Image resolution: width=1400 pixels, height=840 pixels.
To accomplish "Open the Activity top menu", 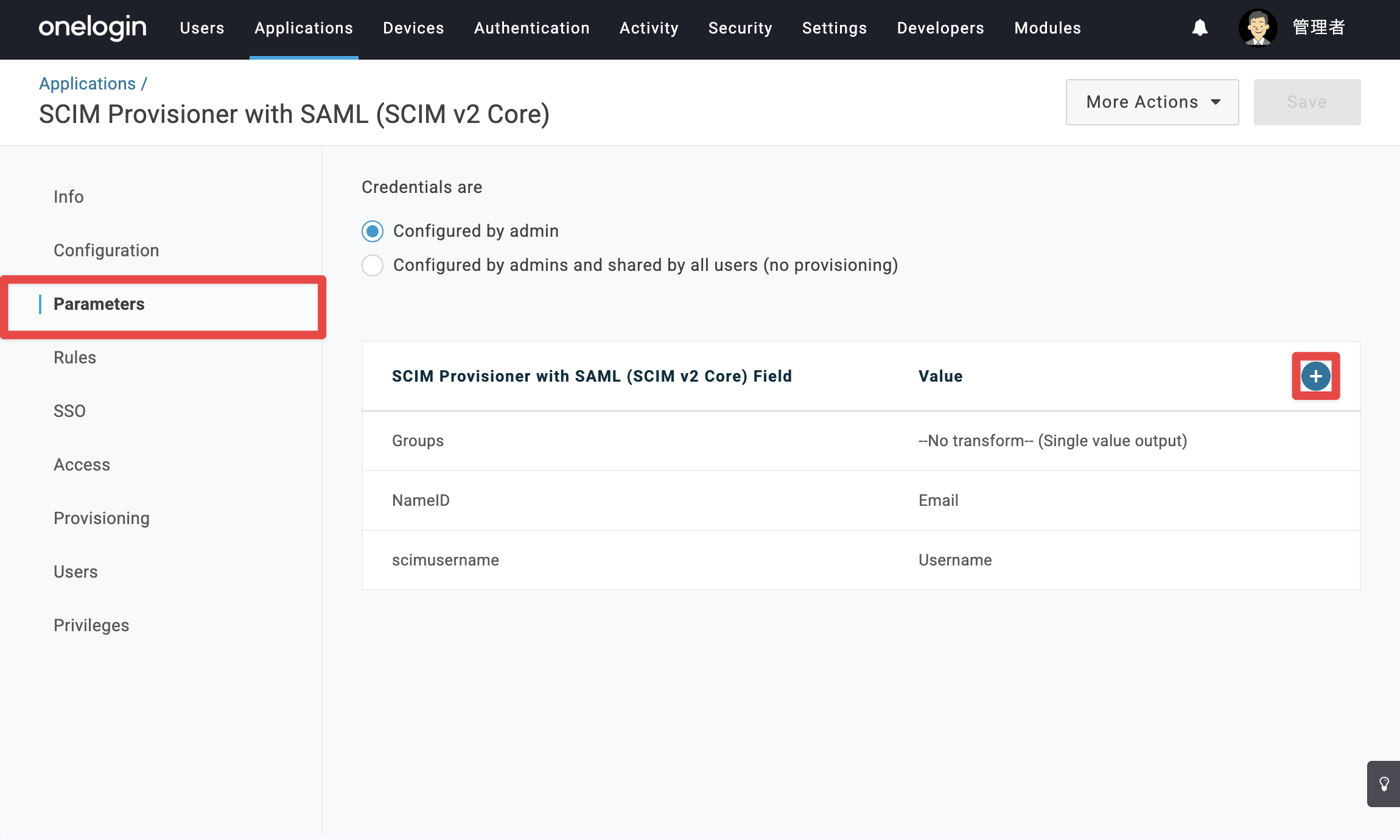I will point(649,28).
